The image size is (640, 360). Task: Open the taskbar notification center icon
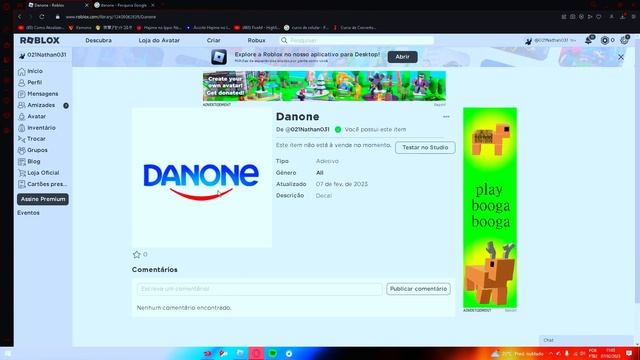click(629, 353)
